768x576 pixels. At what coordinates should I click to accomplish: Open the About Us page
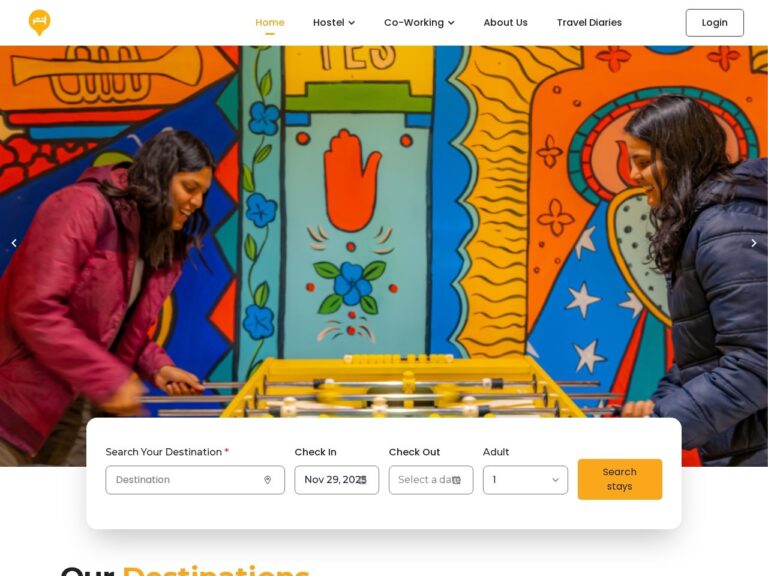coord(505,23)
